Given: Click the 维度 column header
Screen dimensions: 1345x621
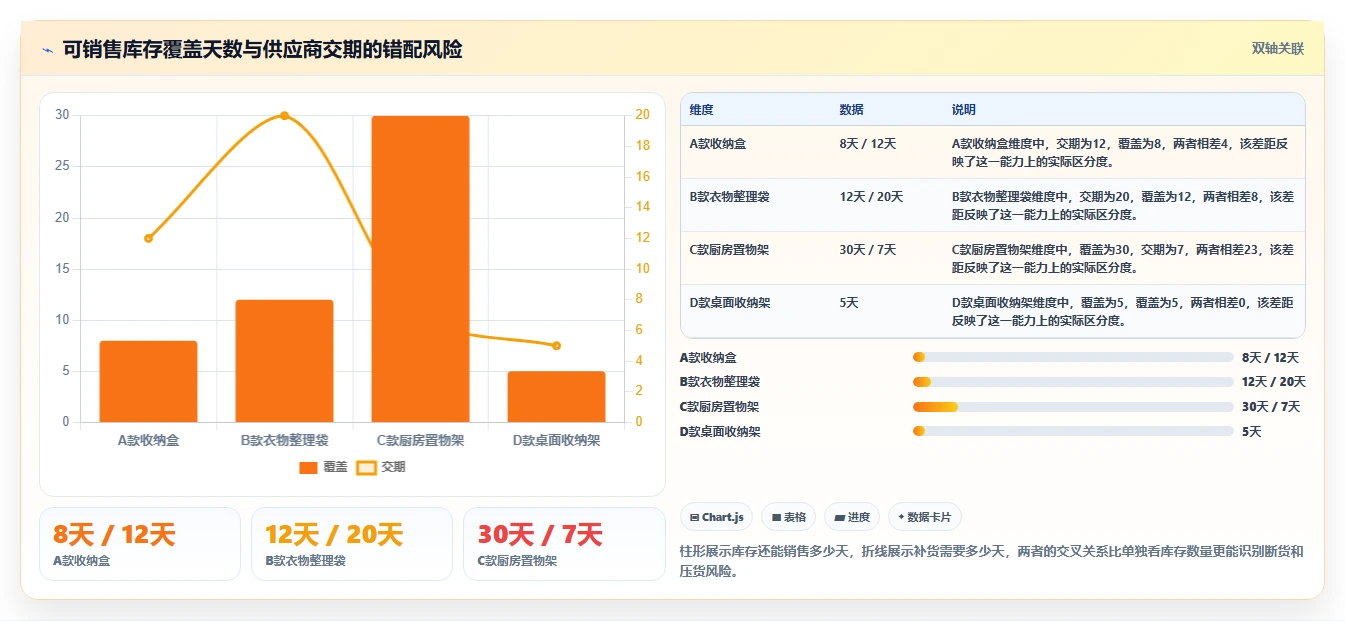Looking at the screenshot, I should (x=701, y=109).
